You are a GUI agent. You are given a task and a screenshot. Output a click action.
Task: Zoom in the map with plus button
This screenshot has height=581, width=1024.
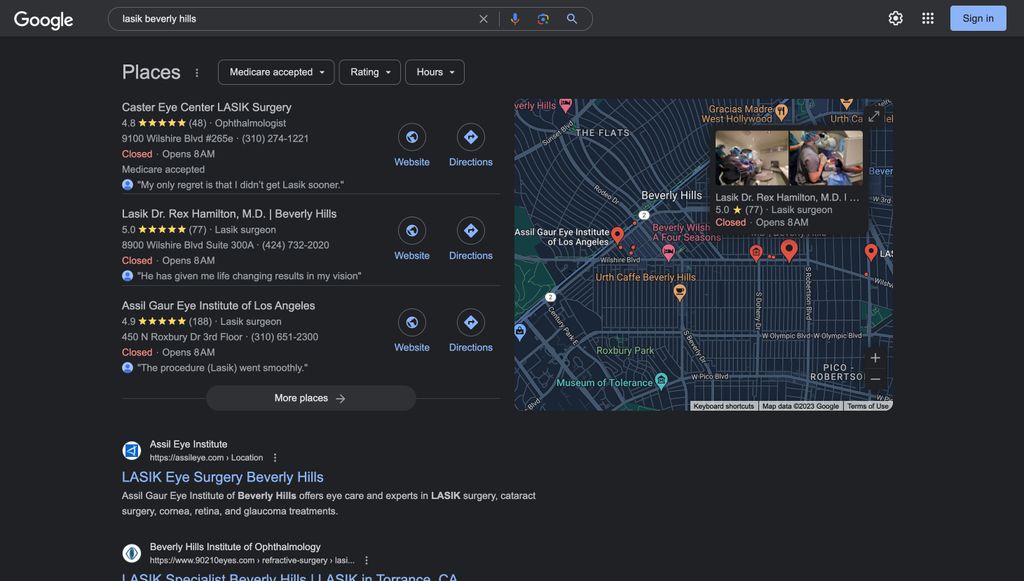(x=875, y=358)
